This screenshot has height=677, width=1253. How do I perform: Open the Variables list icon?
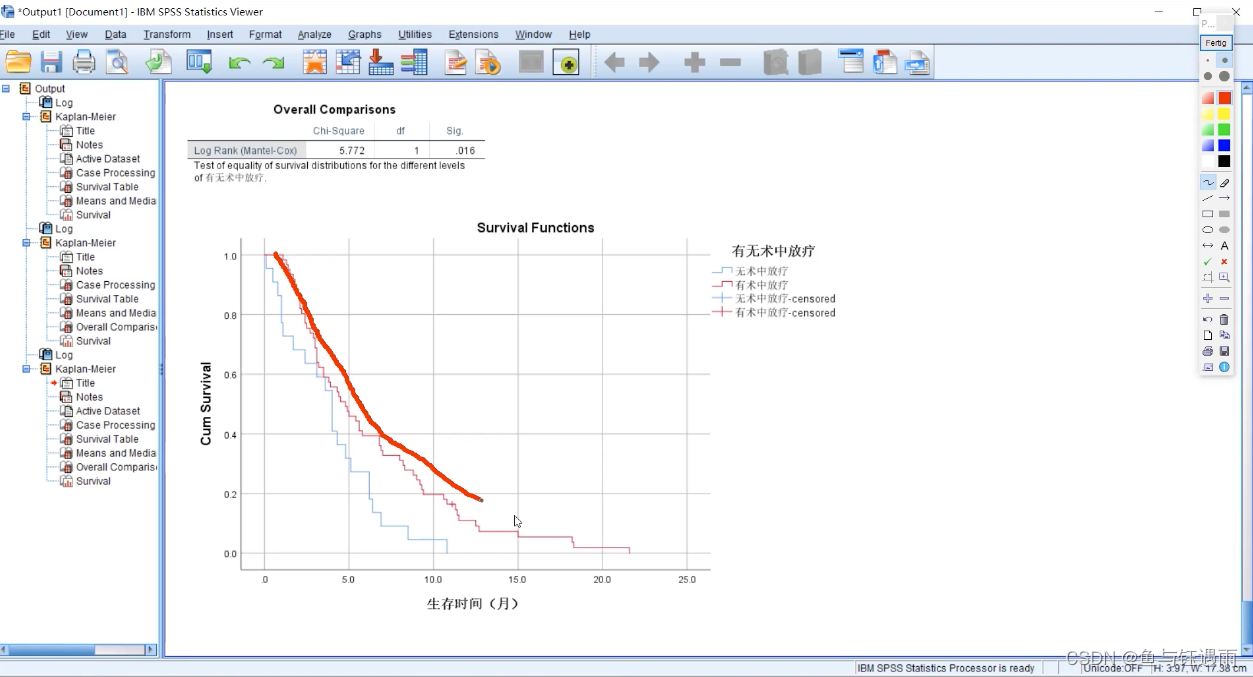[x=414, y=62]
